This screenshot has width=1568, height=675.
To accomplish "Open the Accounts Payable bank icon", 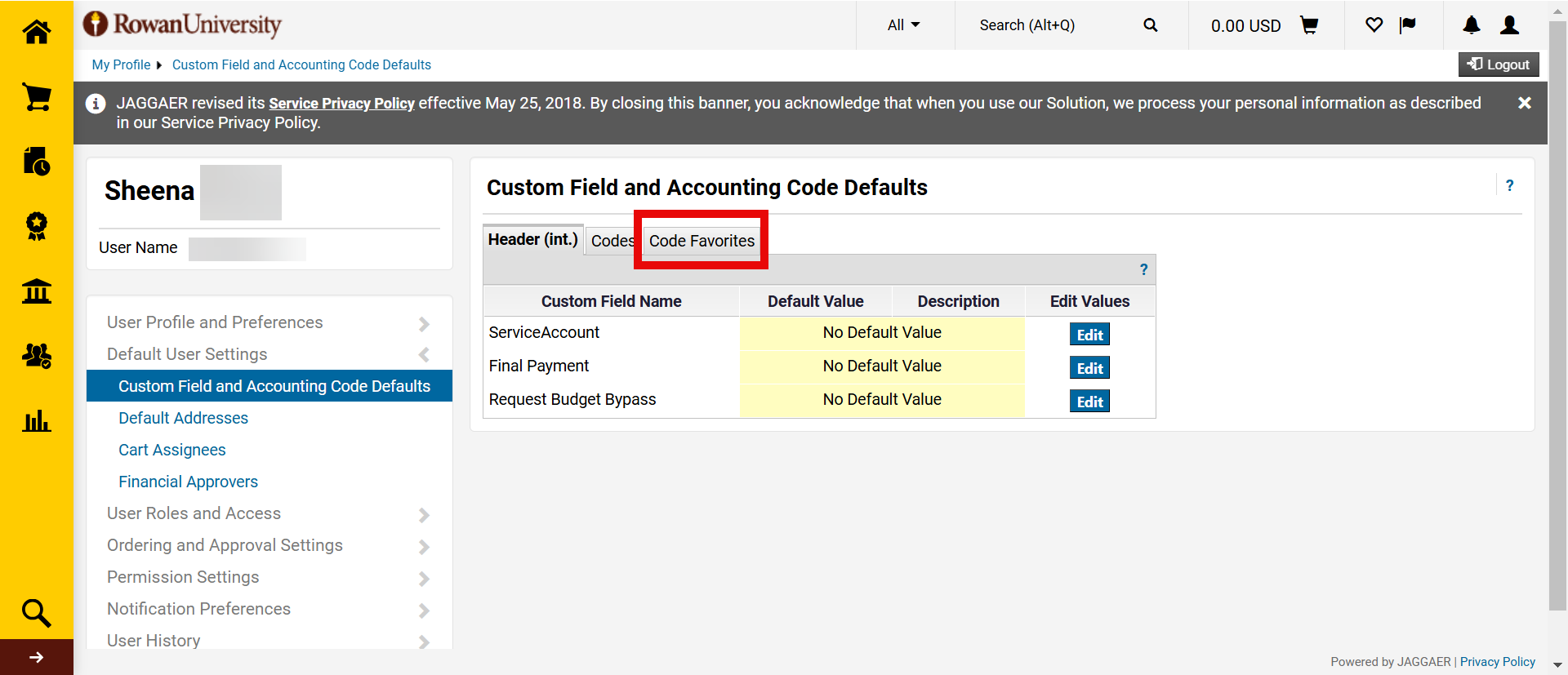I will point(36,291).
